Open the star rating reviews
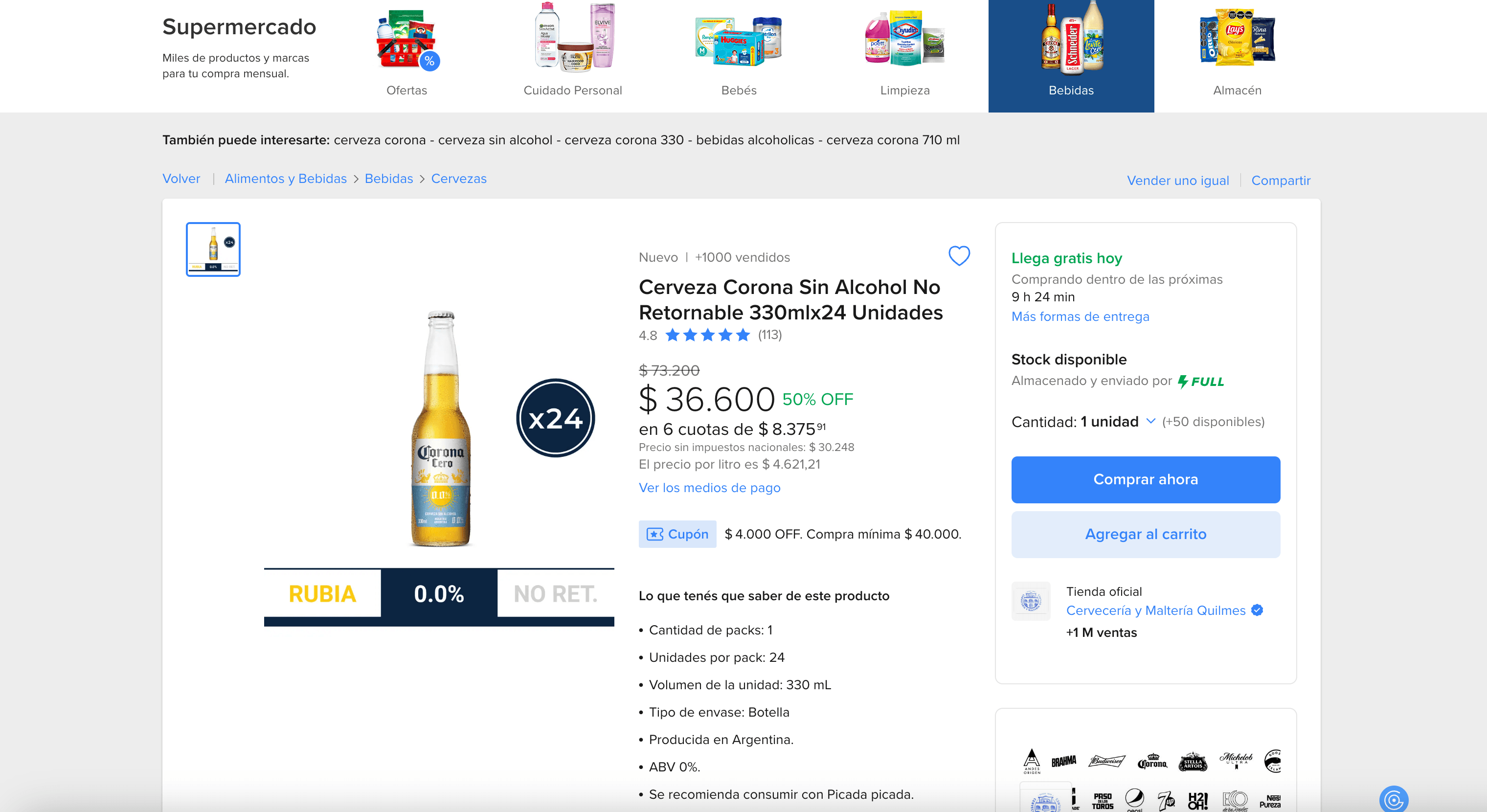 click(x=707, y=335)
